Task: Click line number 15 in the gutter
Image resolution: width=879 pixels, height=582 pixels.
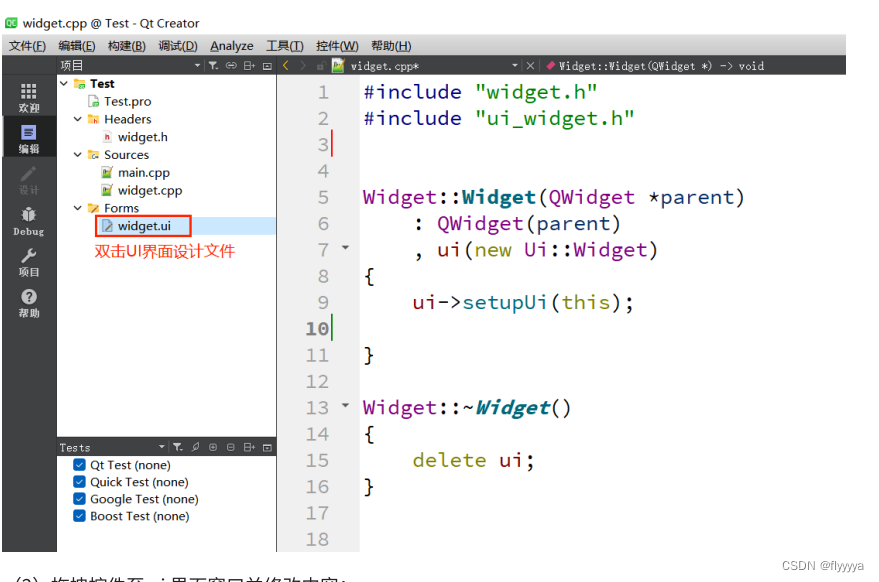Action: point(317,460)
